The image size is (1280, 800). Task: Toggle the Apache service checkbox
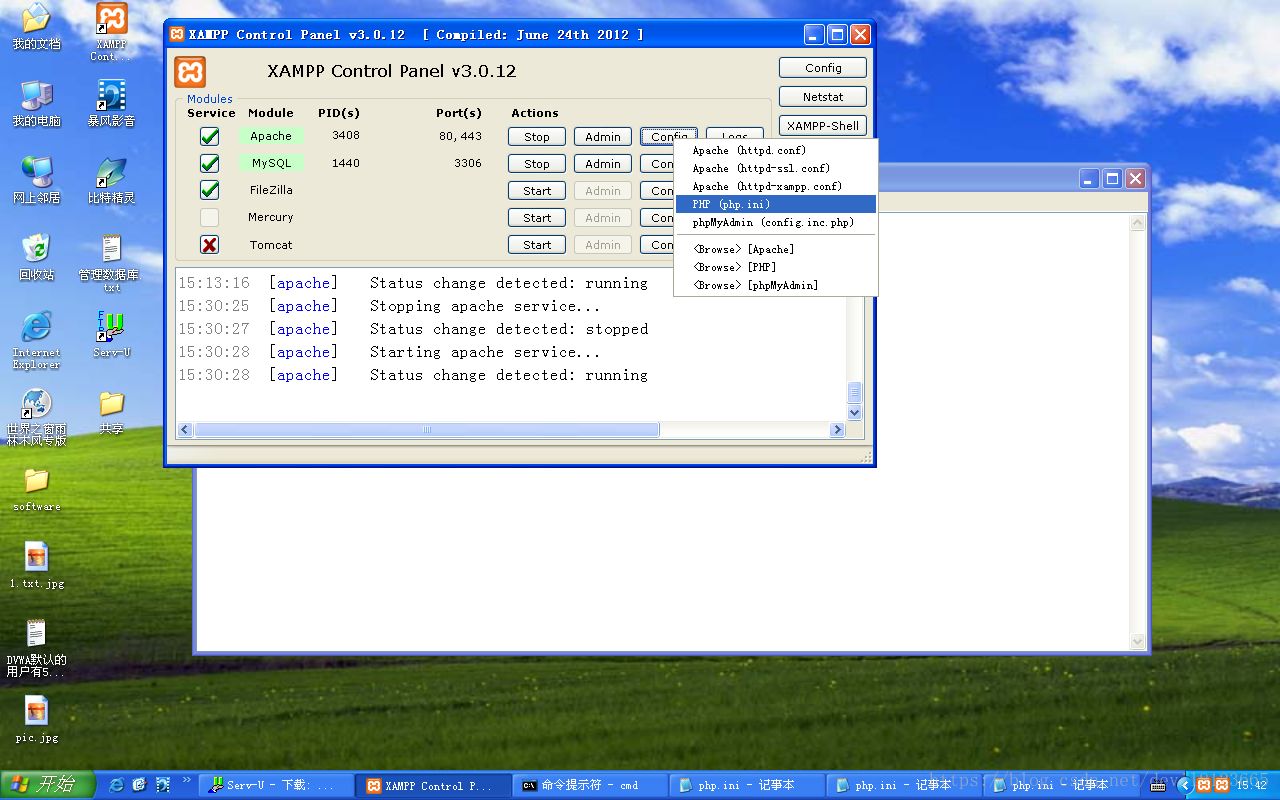coord(209,137)
